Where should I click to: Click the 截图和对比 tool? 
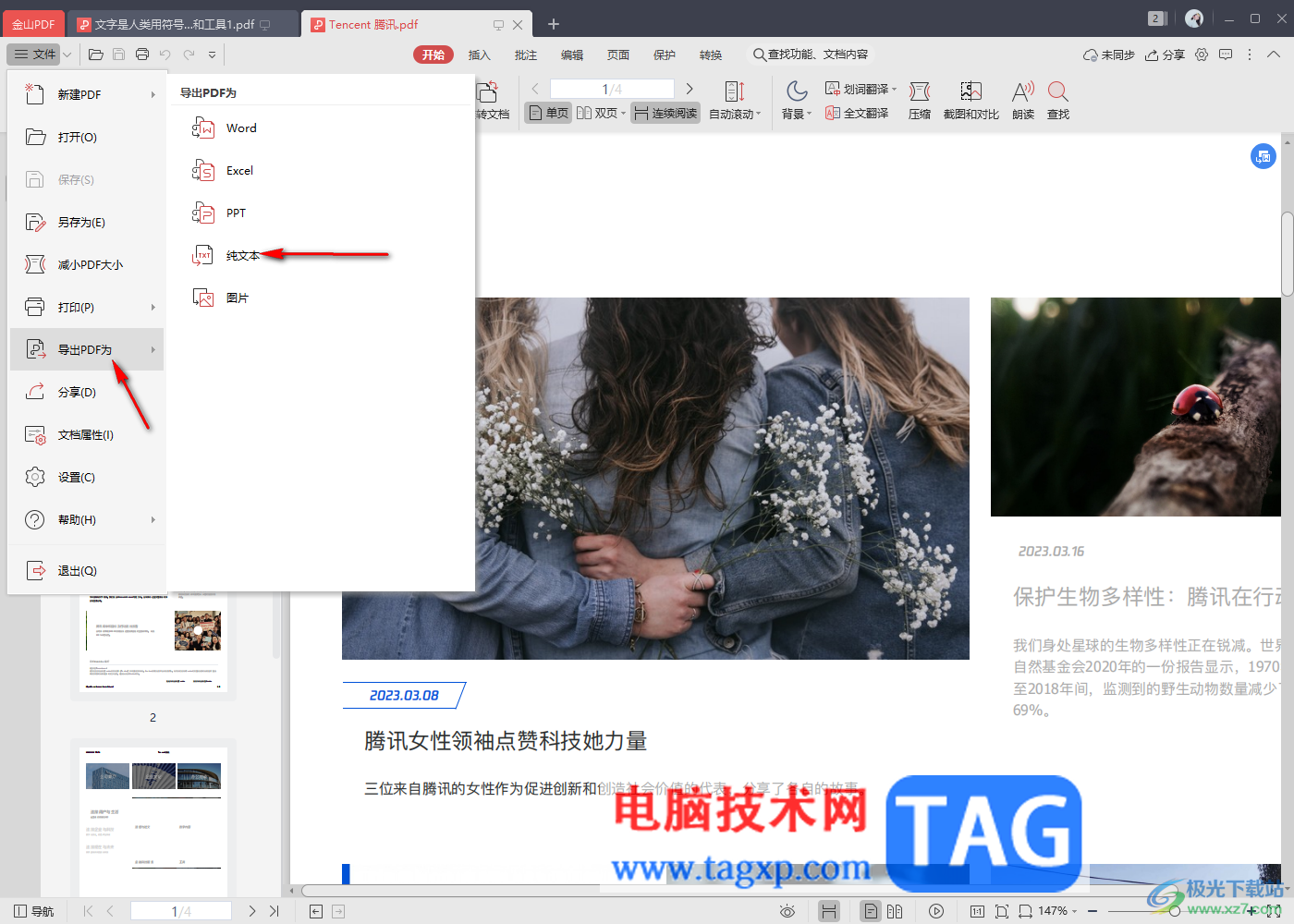971,101
